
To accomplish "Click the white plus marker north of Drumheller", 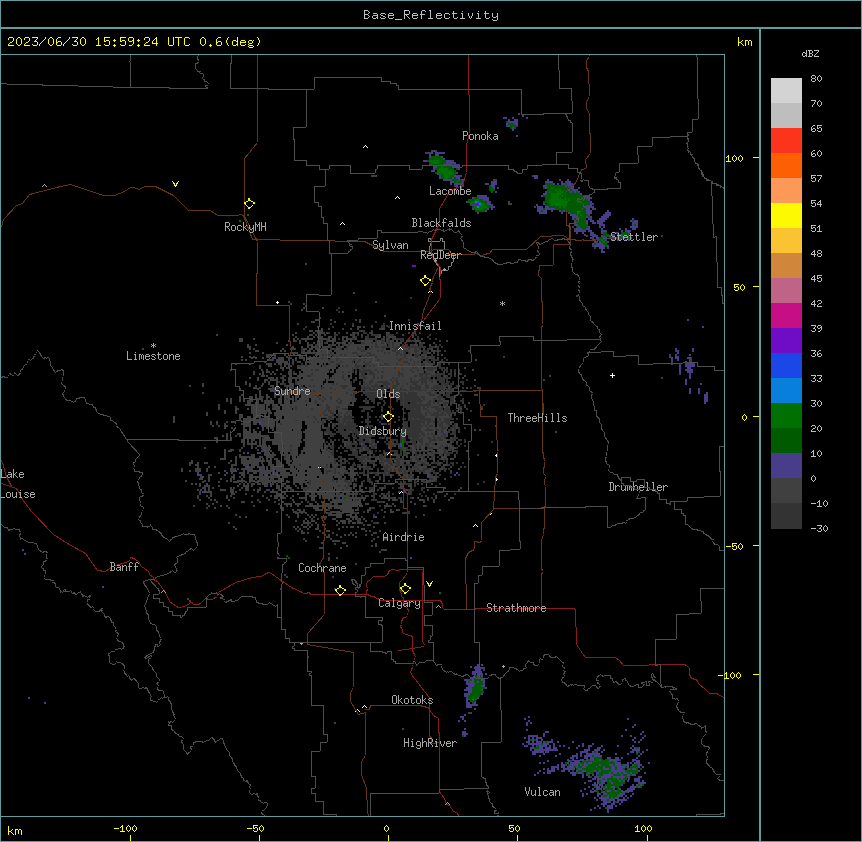I will (x=612, y=375).
